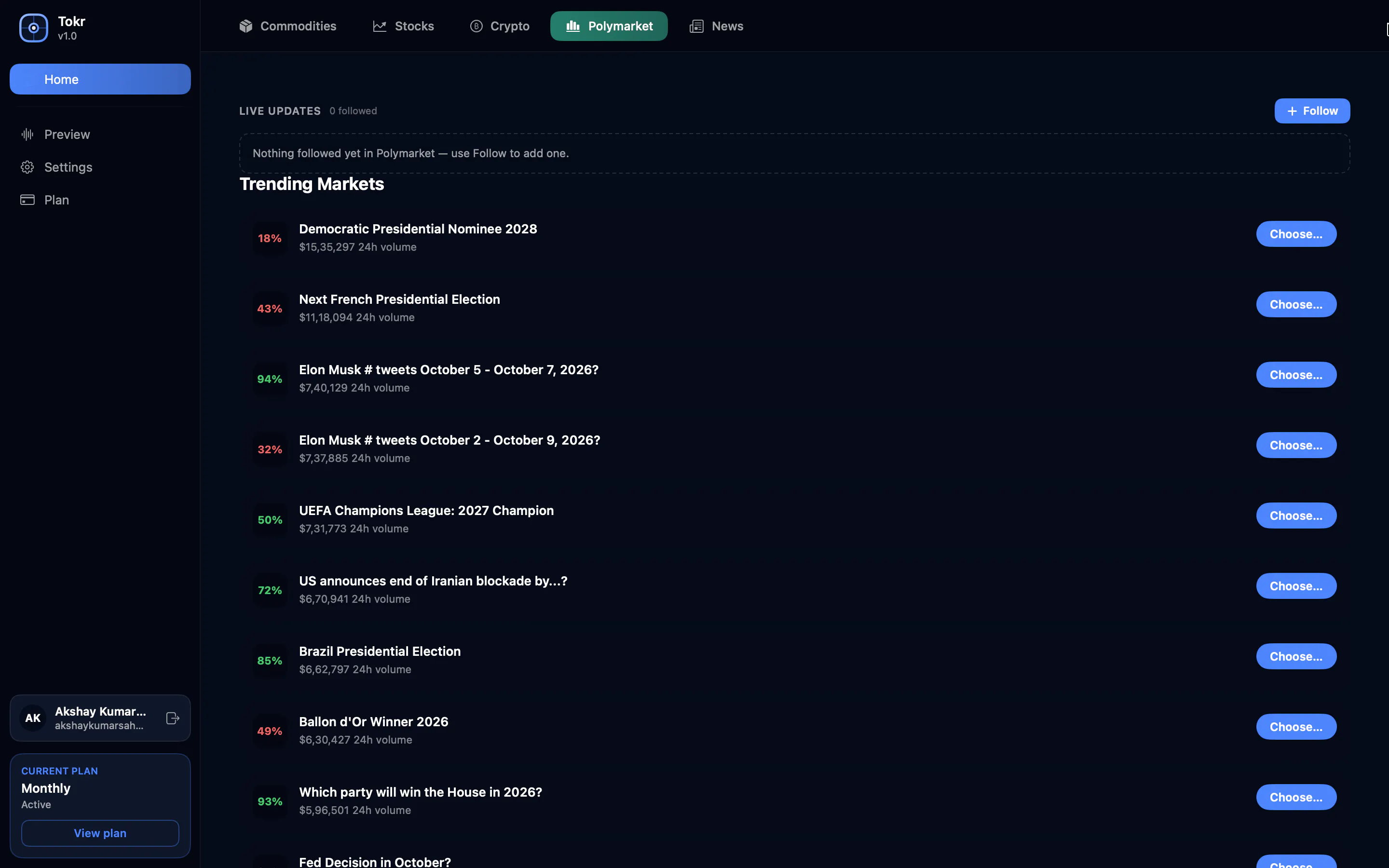
Task: Open Choose for House 2026 party market
Action: click(x=1296, y=798)
